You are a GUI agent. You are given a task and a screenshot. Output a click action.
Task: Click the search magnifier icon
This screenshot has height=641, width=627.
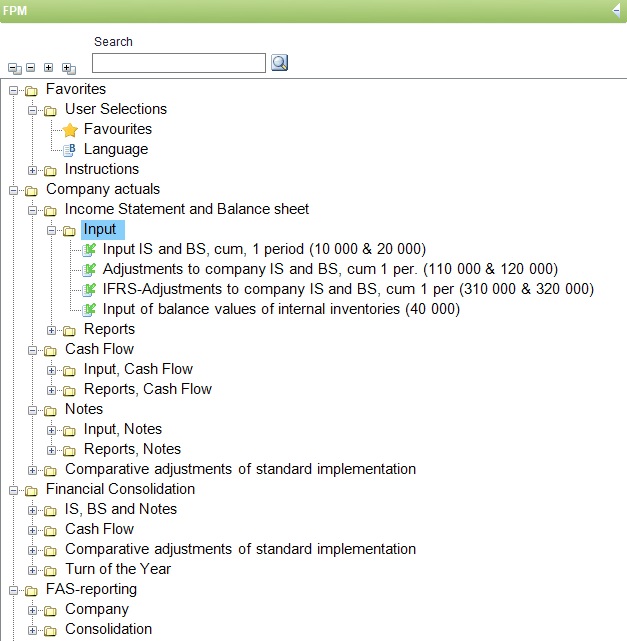pyautogui.click(x=280, y=63)
